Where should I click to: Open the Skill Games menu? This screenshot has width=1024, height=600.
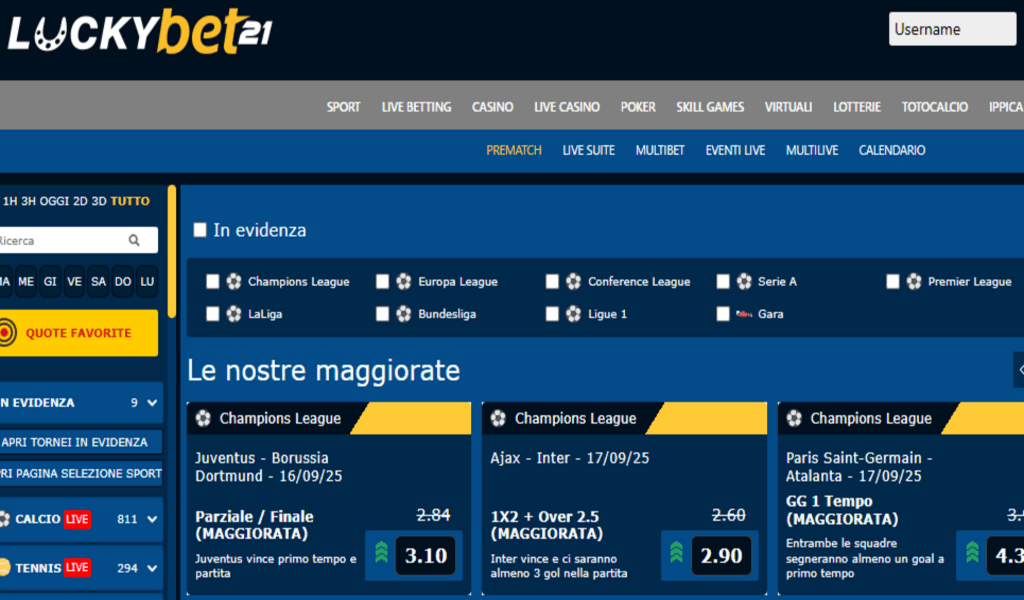(x=710, y=107)
